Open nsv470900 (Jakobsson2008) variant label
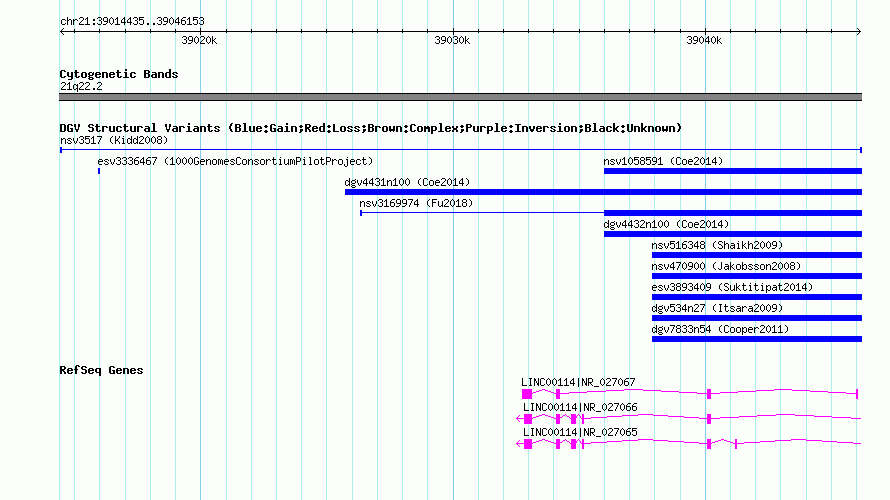Screen dimensions: 890x500 726,266
